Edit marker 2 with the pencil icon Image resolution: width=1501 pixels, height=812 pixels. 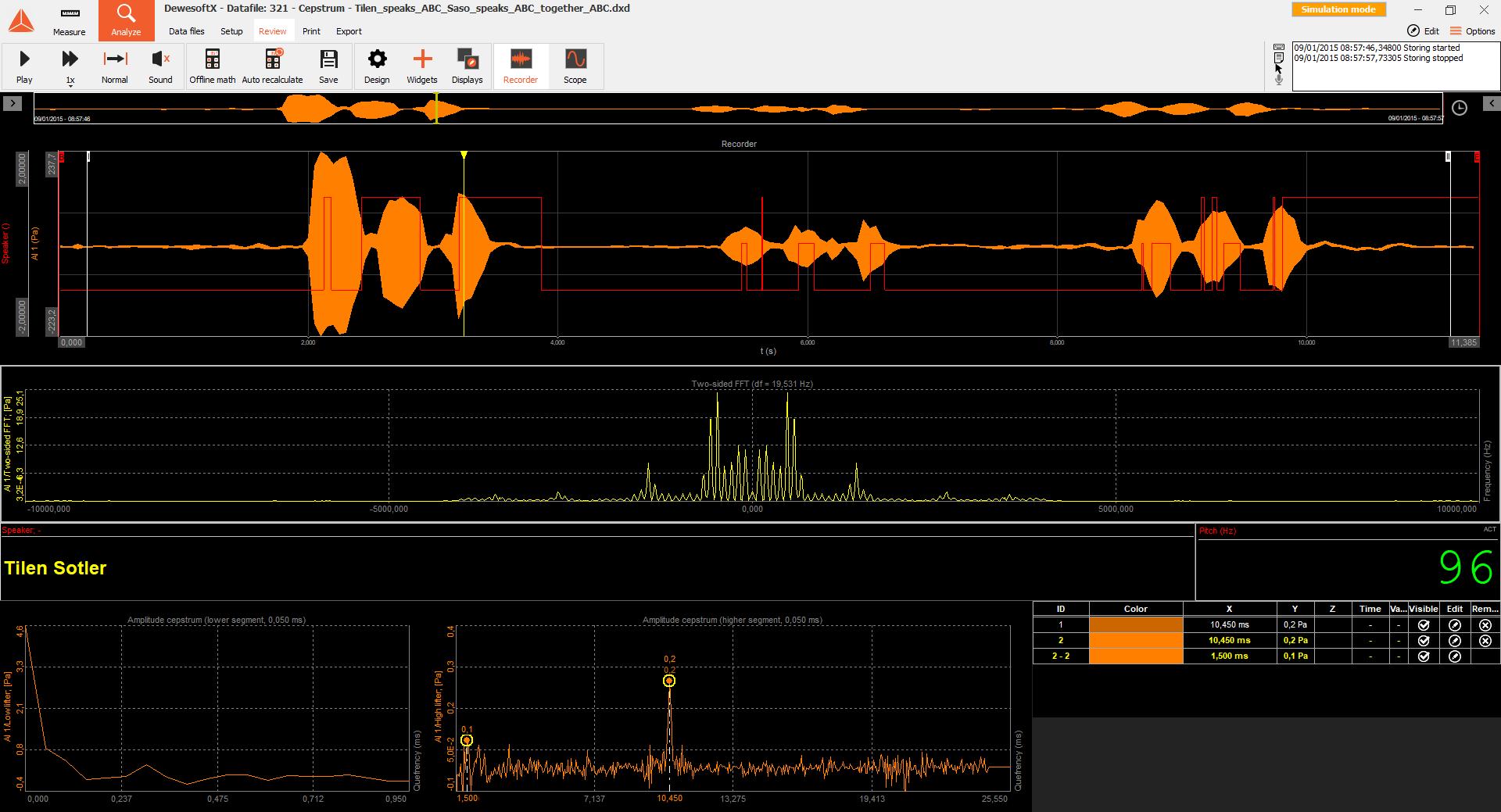pyautogui.click(x=1454, y=641)
